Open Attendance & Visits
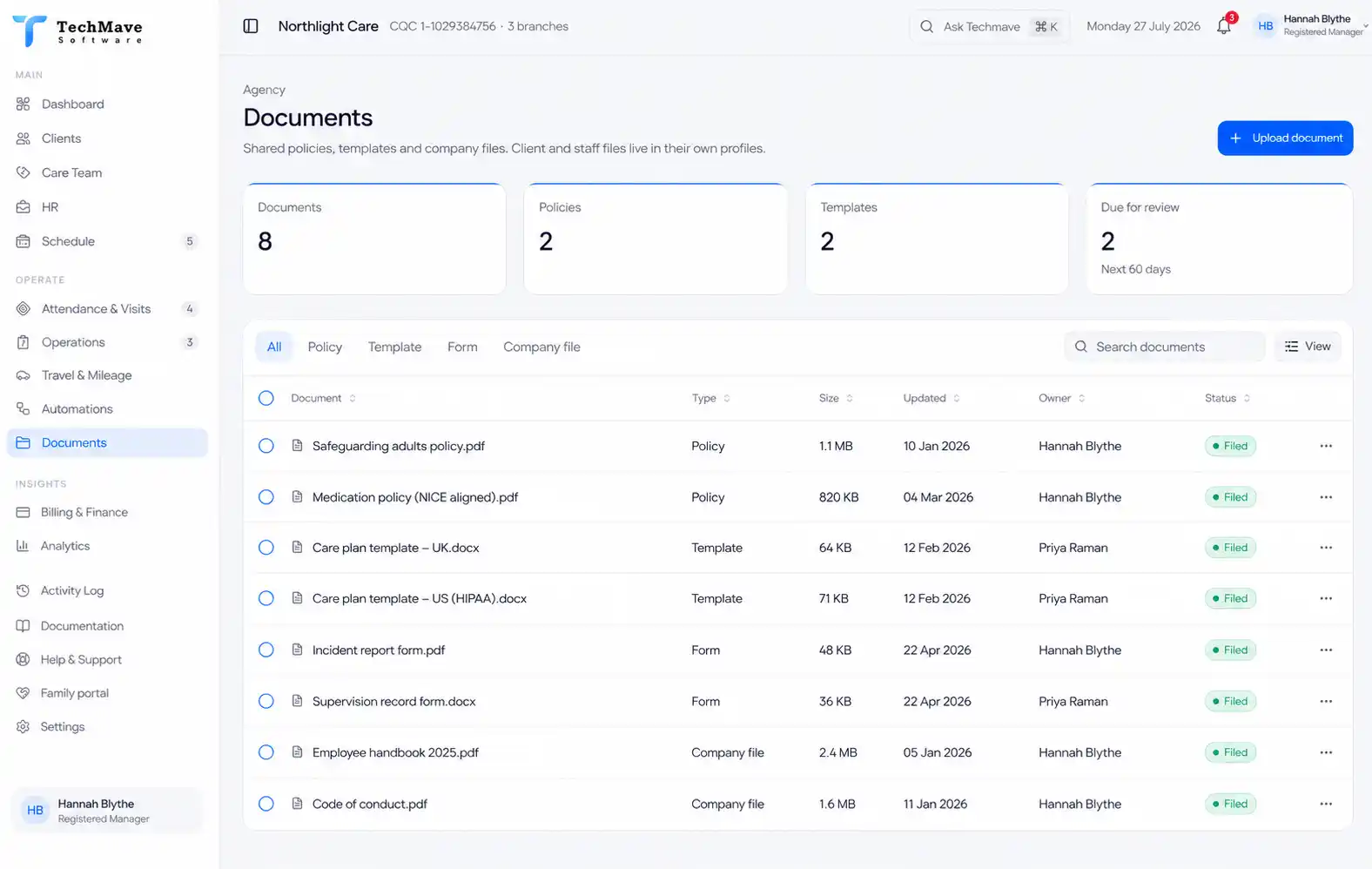1372x869 pixels. pyautogui.click(x=107, y=309)
